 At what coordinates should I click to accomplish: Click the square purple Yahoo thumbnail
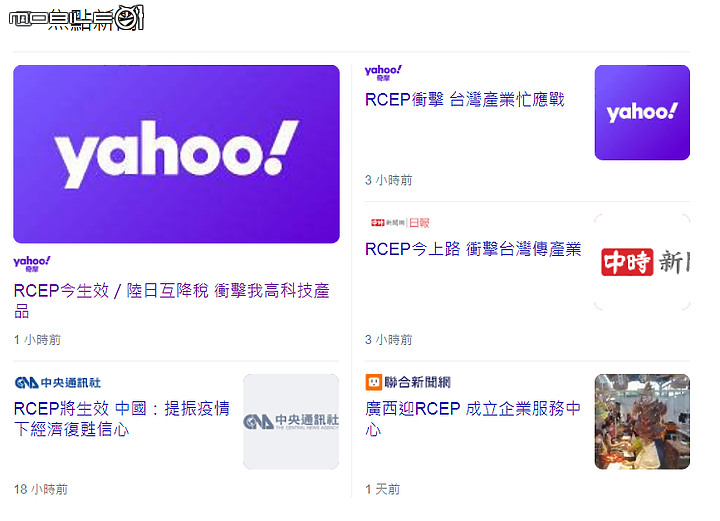(642, 112)
